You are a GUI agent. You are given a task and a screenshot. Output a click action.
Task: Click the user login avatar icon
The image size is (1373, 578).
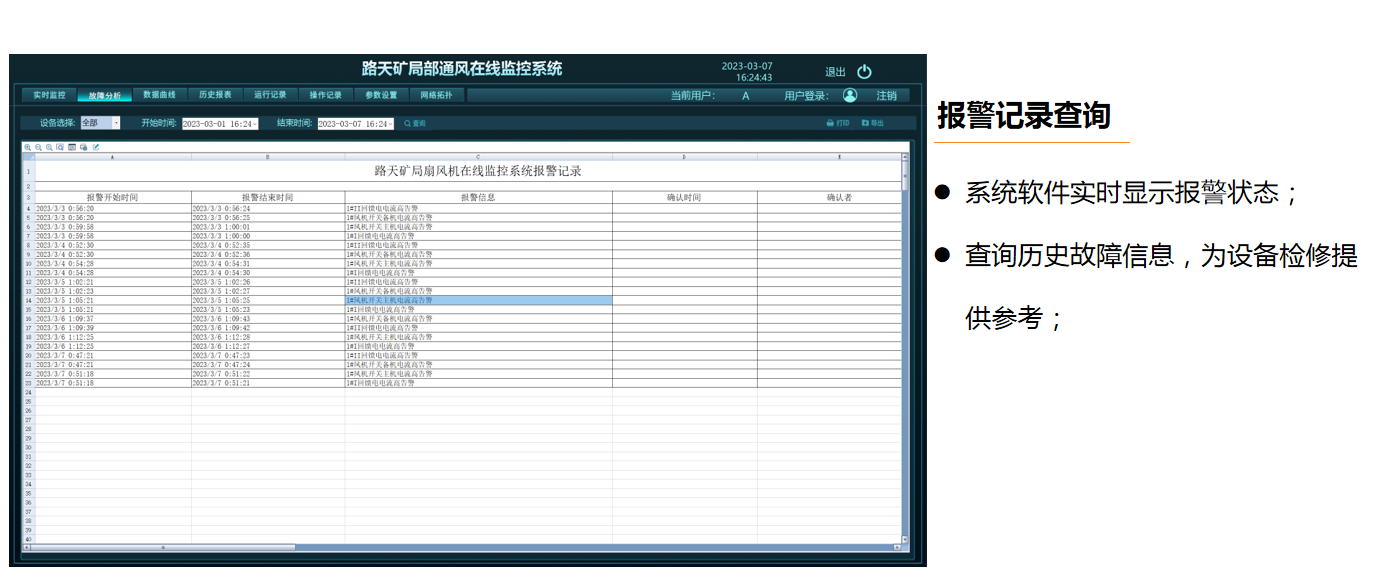(850, 96)
